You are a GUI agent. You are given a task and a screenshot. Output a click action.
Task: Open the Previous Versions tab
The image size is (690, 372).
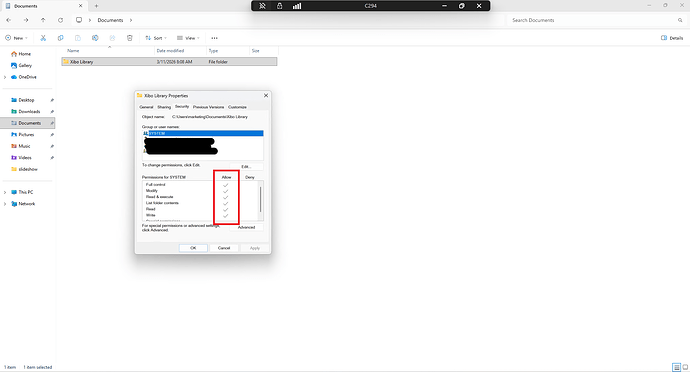click(x=209, y=107)
